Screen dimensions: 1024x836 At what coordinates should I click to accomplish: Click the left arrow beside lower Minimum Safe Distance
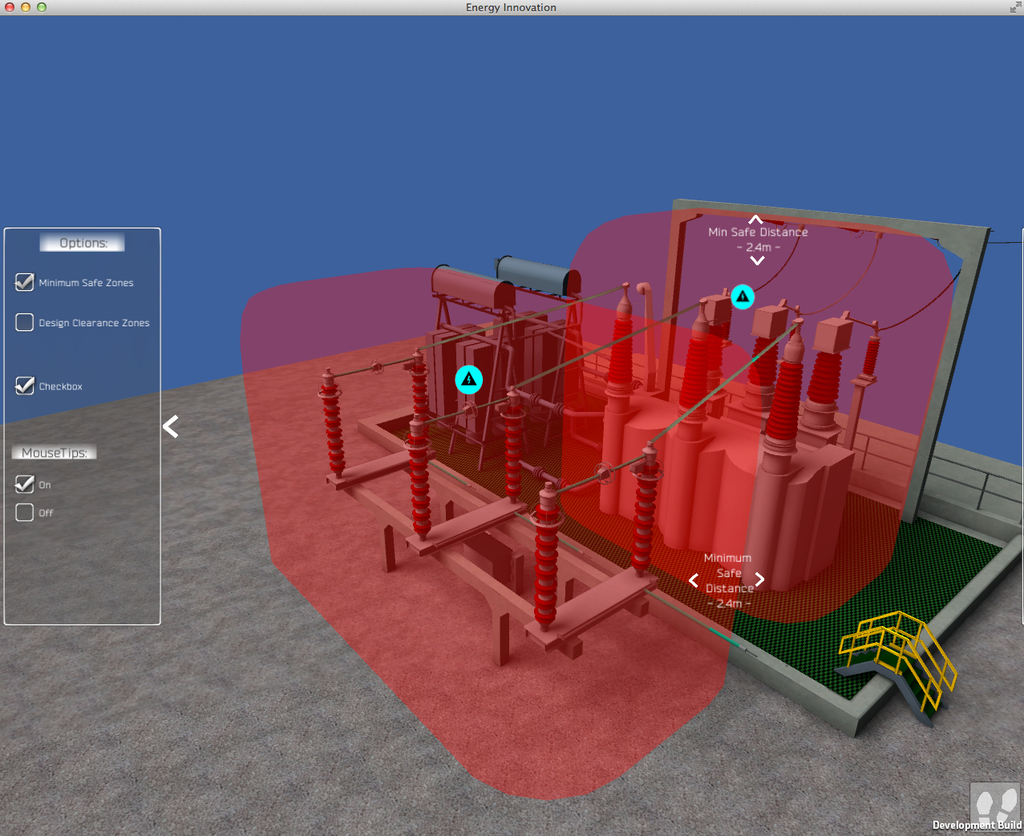[x=694, y=580]
